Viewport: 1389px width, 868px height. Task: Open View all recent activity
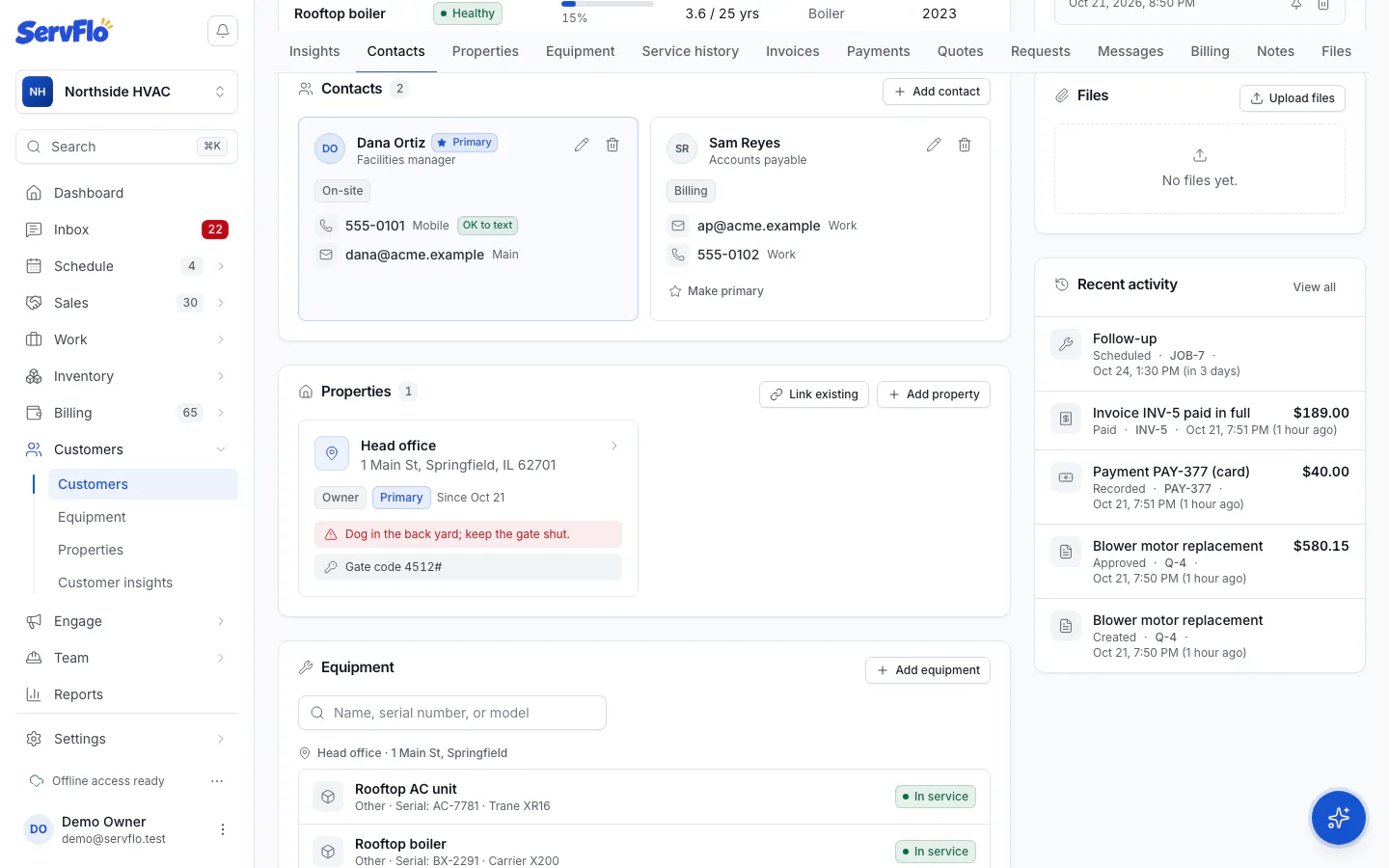1314,287
